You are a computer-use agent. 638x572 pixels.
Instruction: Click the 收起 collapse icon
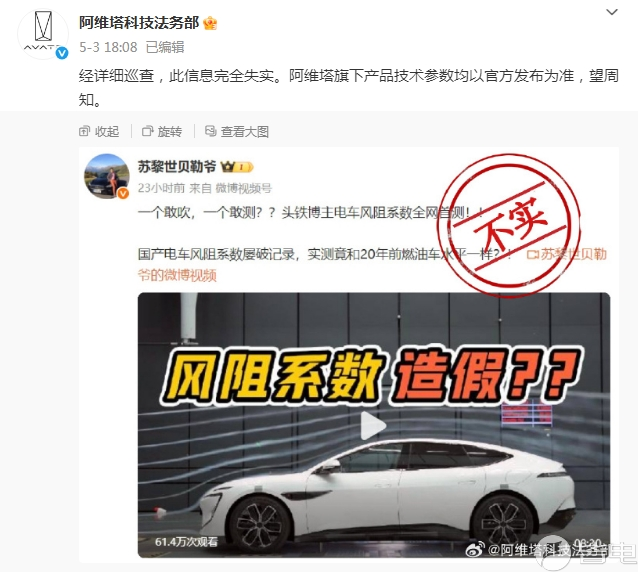click(84, 131)
